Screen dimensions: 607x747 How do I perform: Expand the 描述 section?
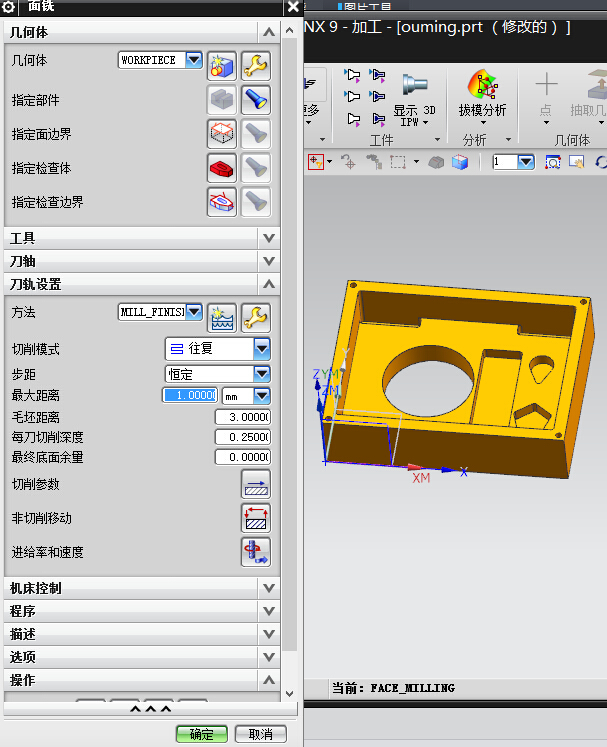(x=269, y=634)
